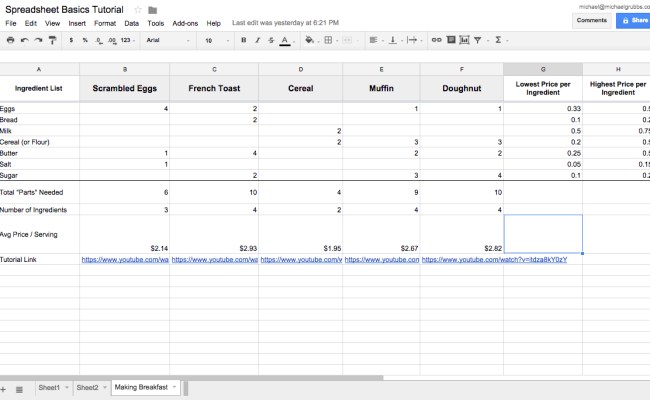Insert a chart
Viewport: 650px width, 400px height.
point(464,40)
